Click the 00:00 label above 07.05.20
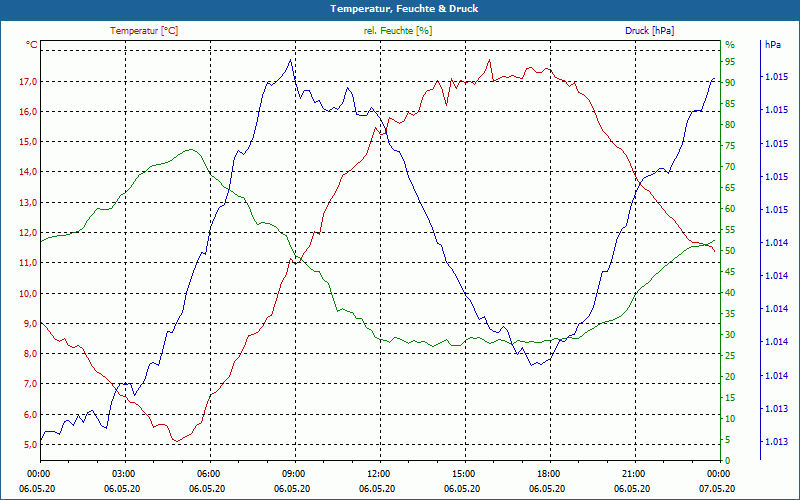This screenshot has width=800, height=500. [718, 473]
